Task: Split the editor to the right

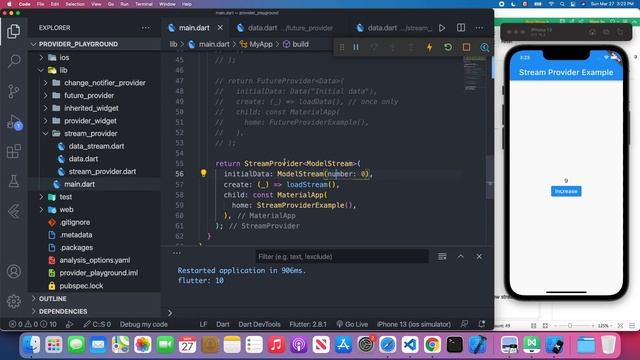Action: coord(461,28)
